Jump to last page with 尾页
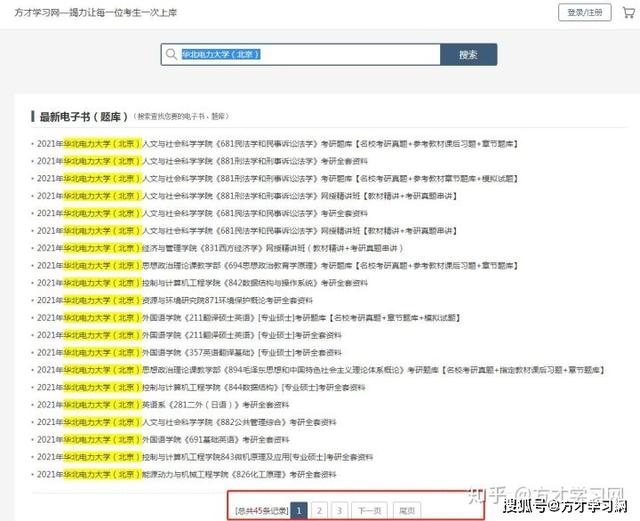The image size is (640, 521). click(x=407, y=510)
